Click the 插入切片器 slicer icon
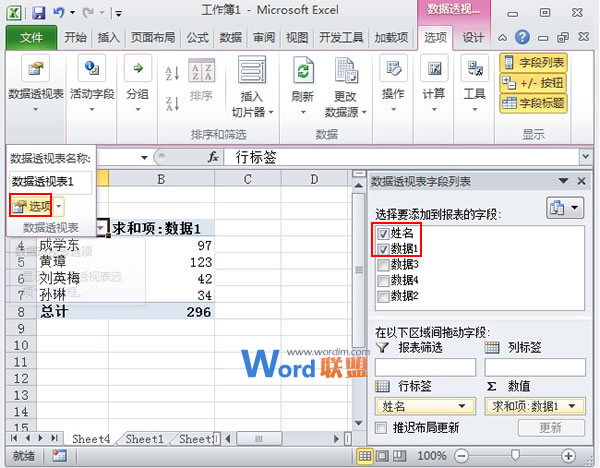 252,70
